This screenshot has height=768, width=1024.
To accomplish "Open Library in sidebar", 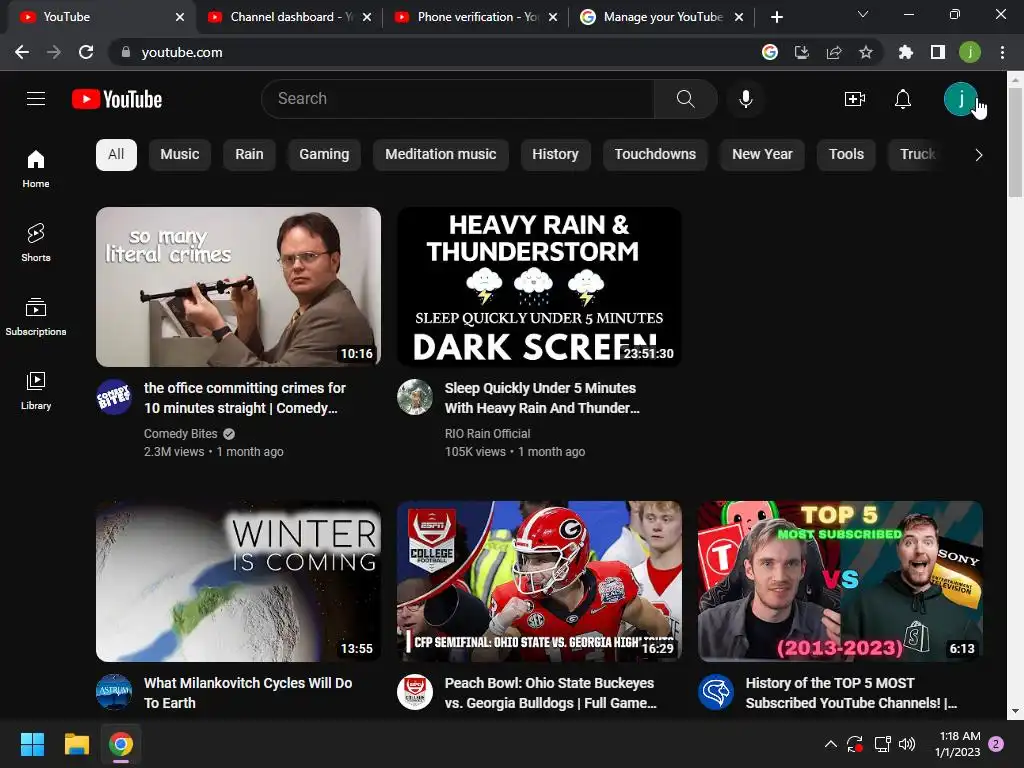I will point(36,390).
